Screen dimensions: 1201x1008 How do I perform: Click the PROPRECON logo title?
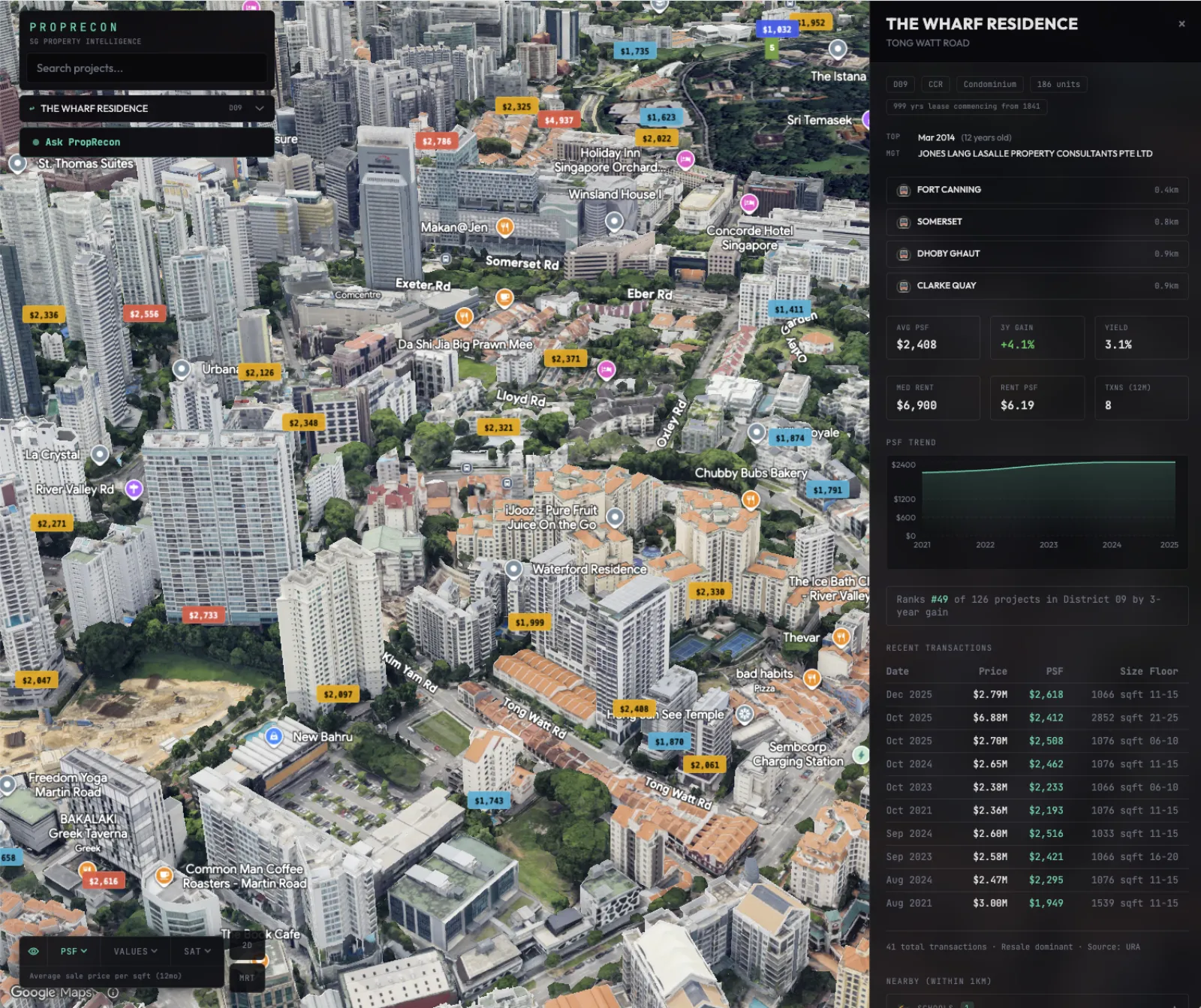click(74, 27)
